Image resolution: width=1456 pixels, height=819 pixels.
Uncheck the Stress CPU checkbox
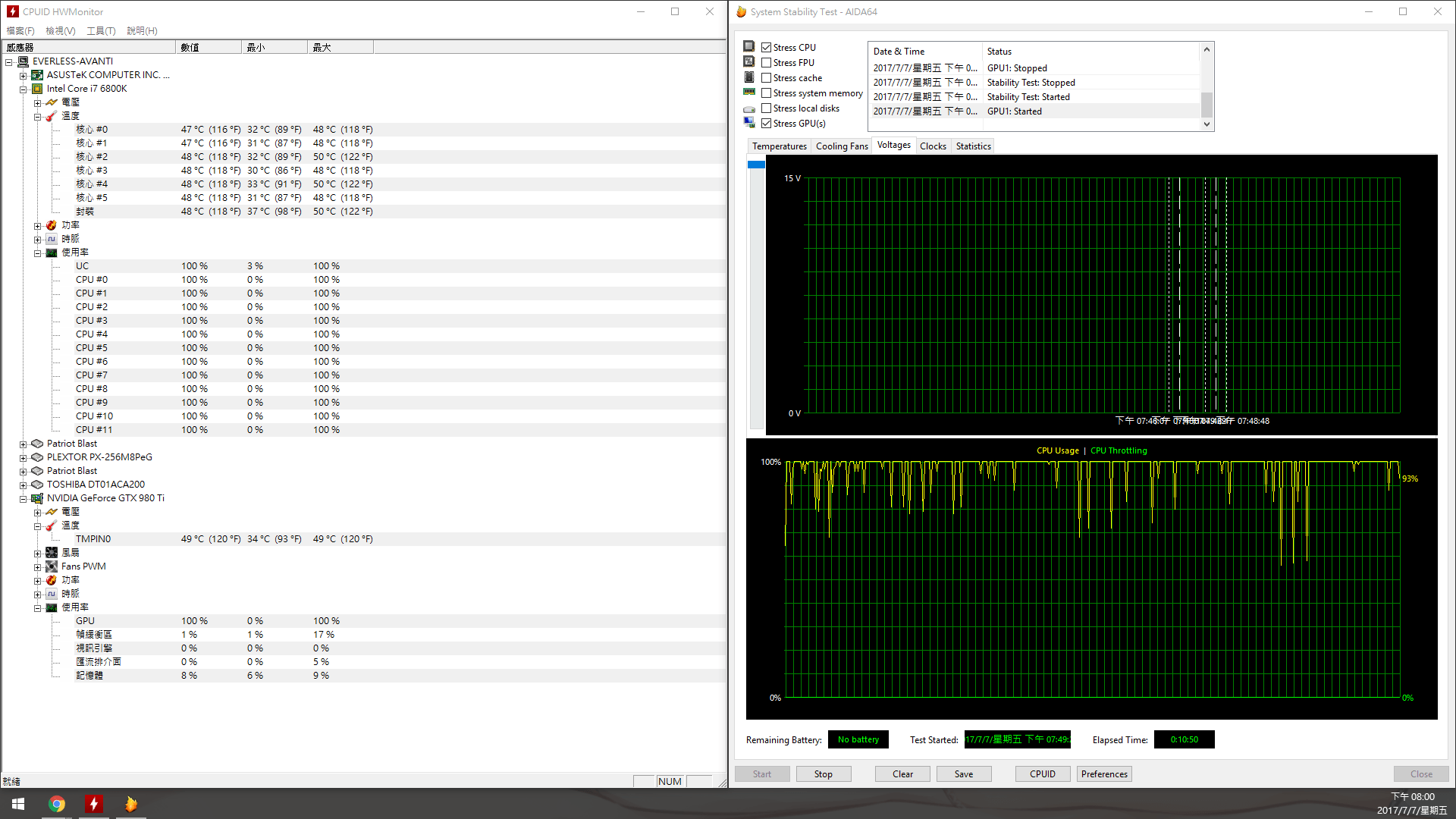pos(767,48)
